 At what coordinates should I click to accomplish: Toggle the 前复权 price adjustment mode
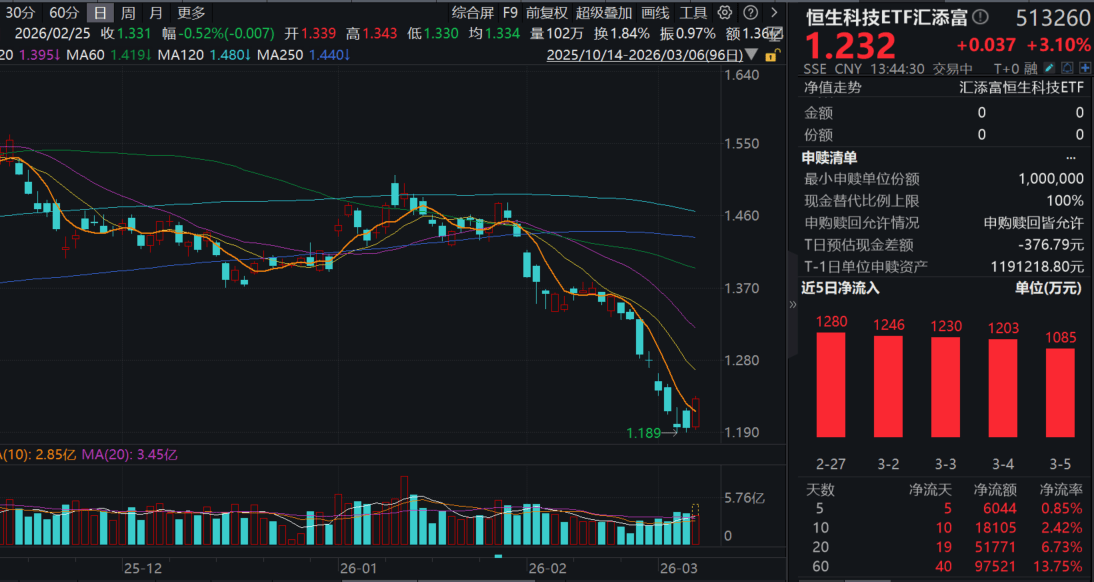click(546, 13)
